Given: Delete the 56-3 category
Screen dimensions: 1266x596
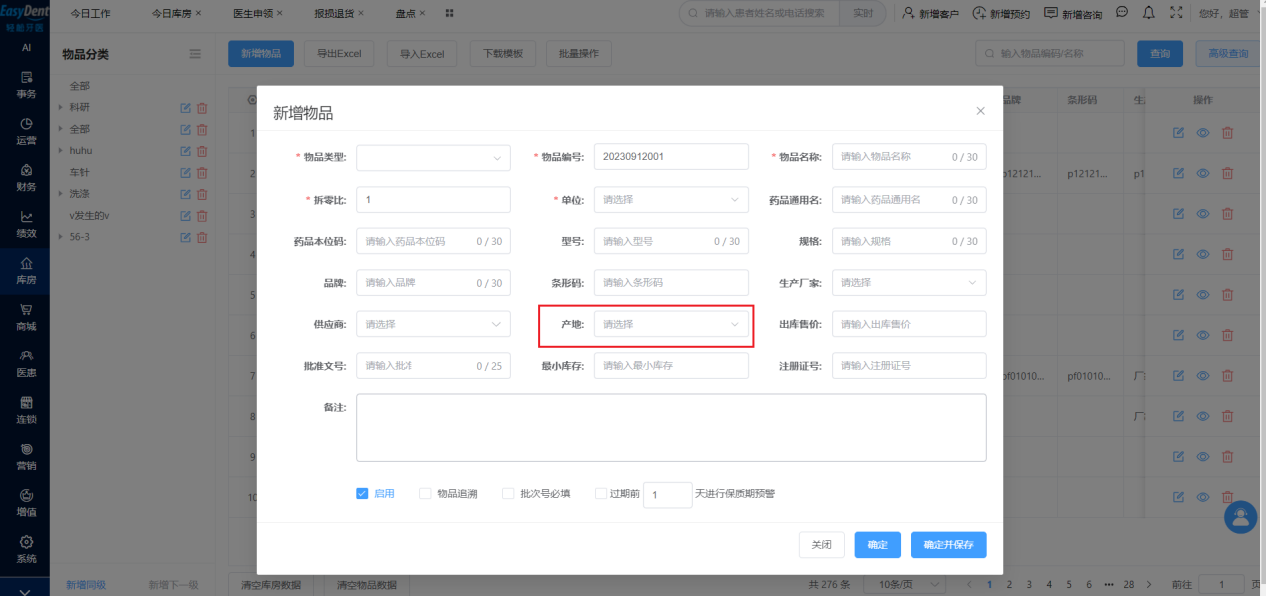Looking at the screenshot, I should coord(202,237).
